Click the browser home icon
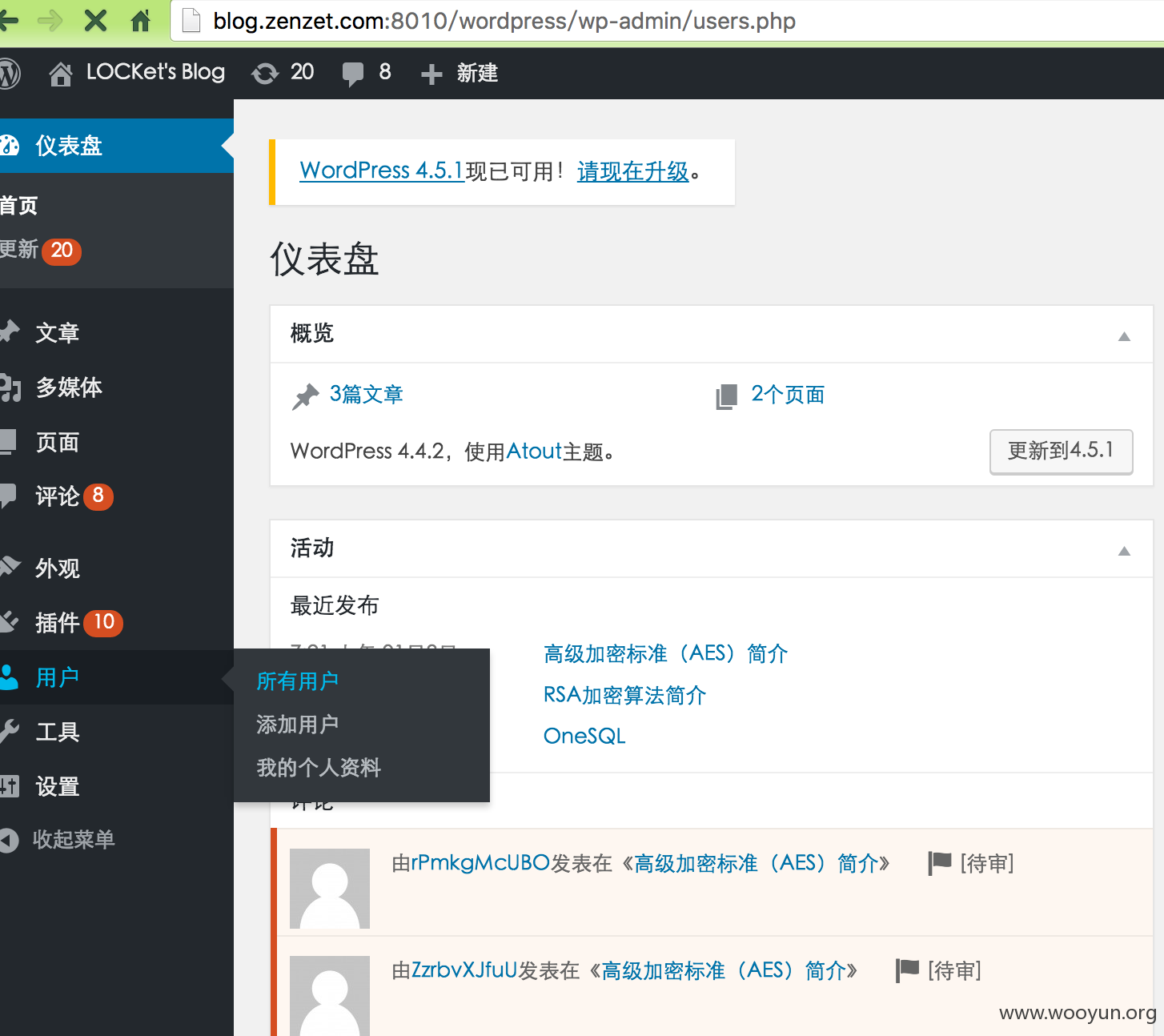Image resolution: width=1164 pixels, height=1036 pixels. click(140, 21)
